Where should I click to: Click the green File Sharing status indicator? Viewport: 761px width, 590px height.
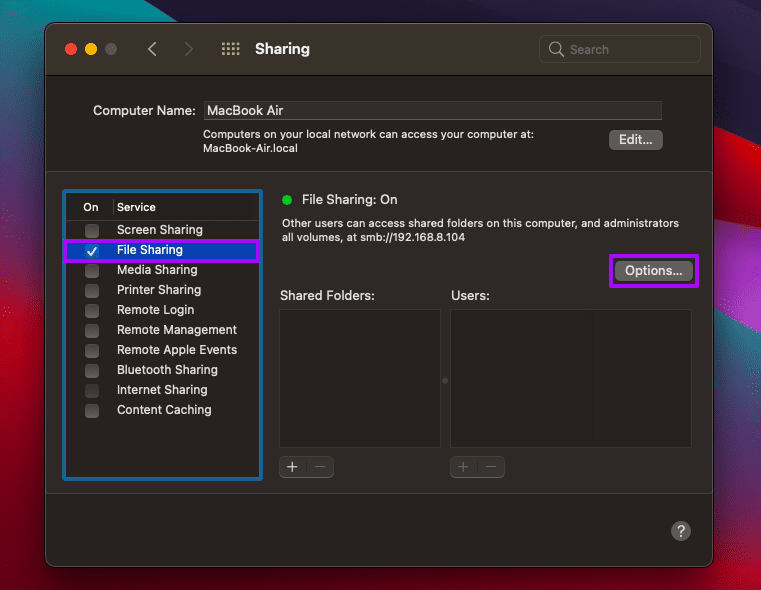point(287,200)
